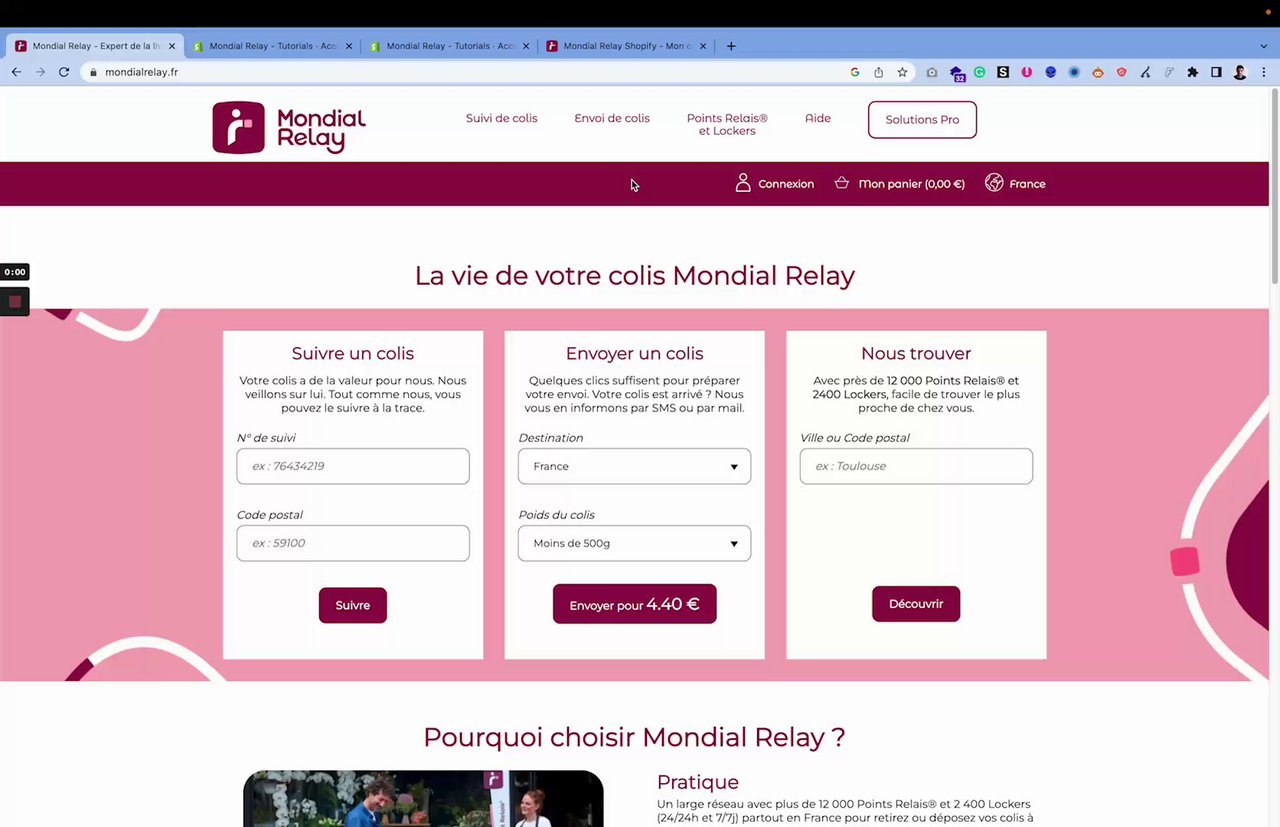Click the Mondial Relay logo

[x=289, y=127]
